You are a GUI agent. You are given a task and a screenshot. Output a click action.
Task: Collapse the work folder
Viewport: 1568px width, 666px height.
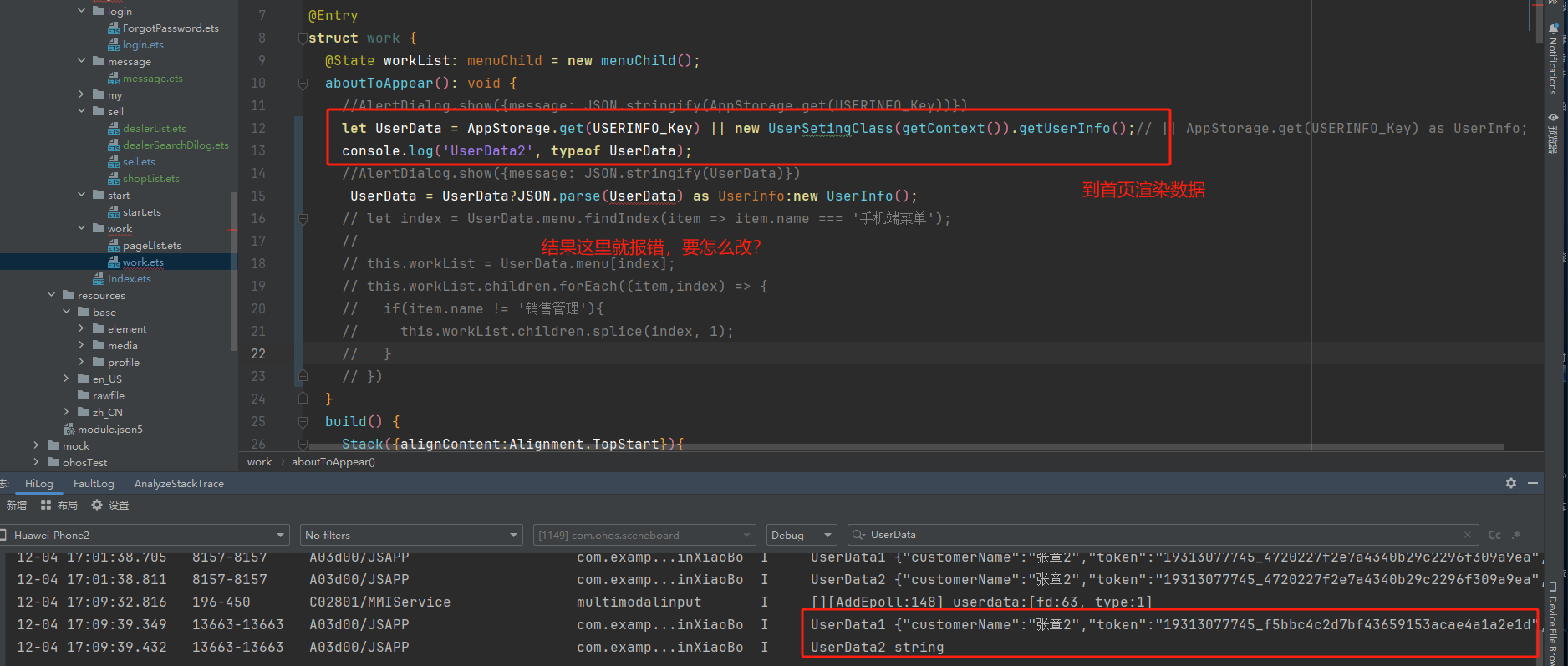point(81,228)
